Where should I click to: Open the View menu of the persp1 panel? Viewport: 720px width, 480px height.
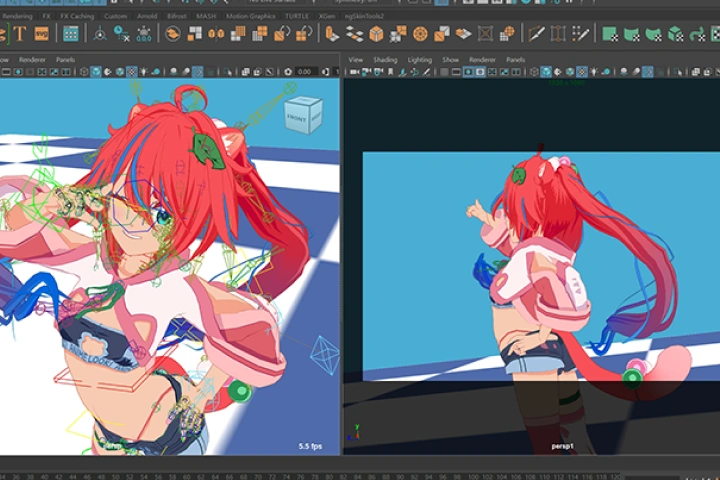(x=355, y=60)
